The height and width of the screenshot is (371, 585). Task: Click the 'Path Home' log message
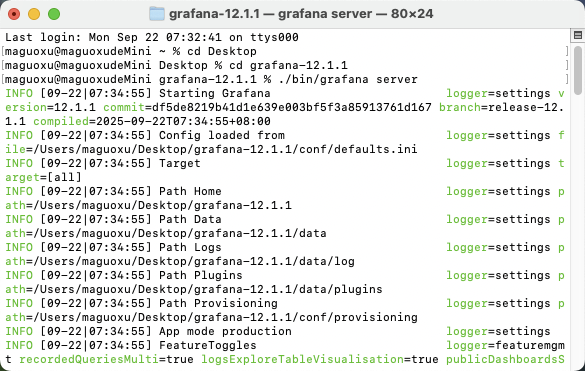tap(190, 191)
